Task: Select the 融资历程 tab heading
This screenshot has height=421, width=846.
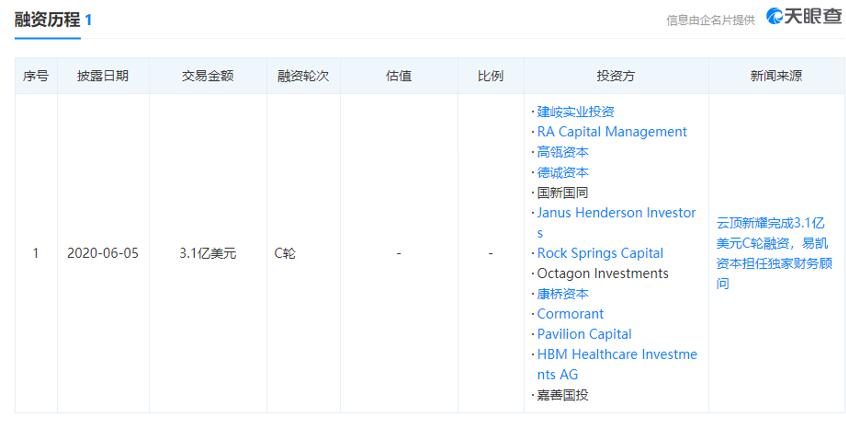Action: (47, 21)
